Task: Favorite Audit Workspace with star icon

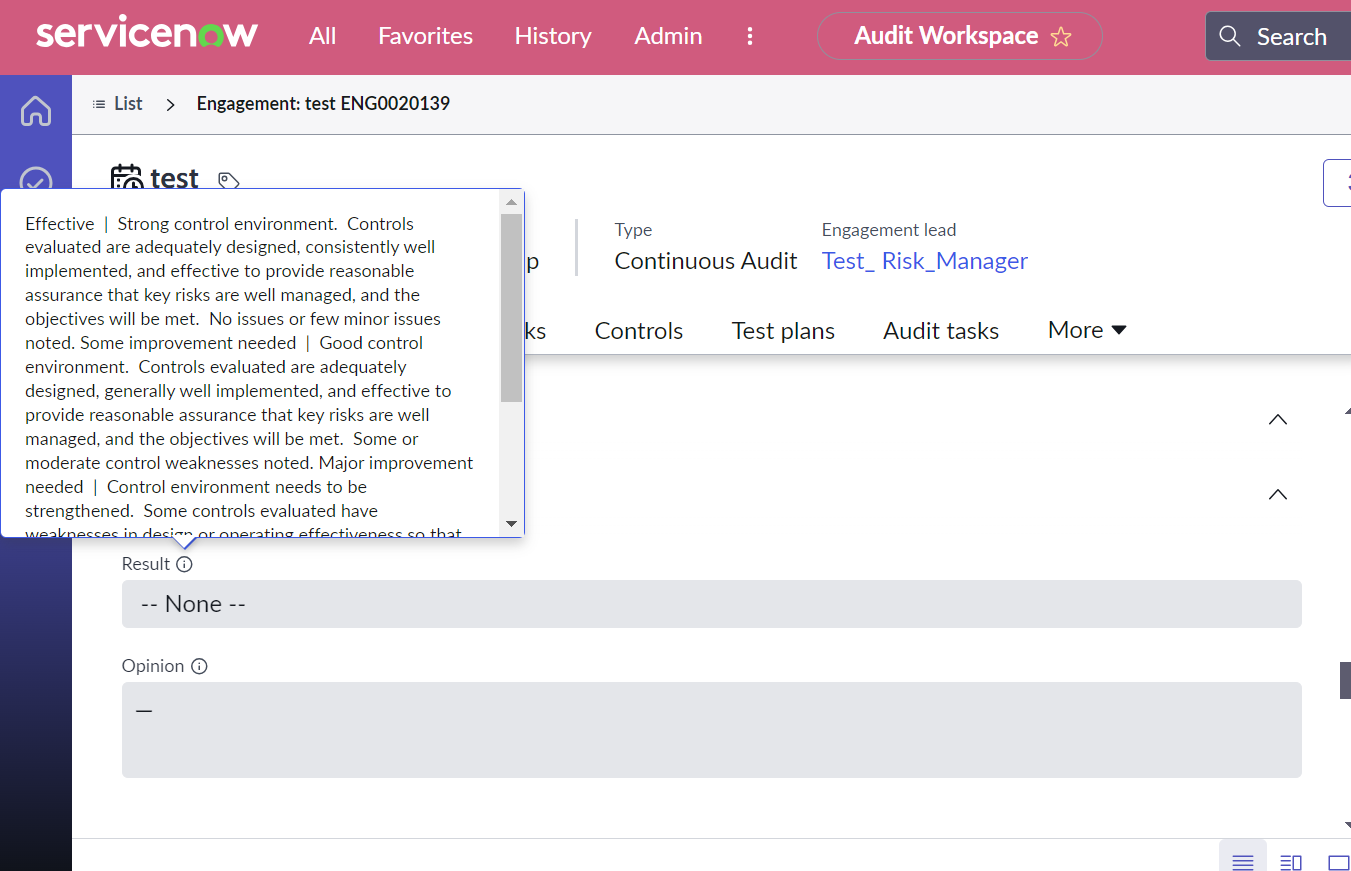Action: pyautogui.click(x=1061, y=37)
